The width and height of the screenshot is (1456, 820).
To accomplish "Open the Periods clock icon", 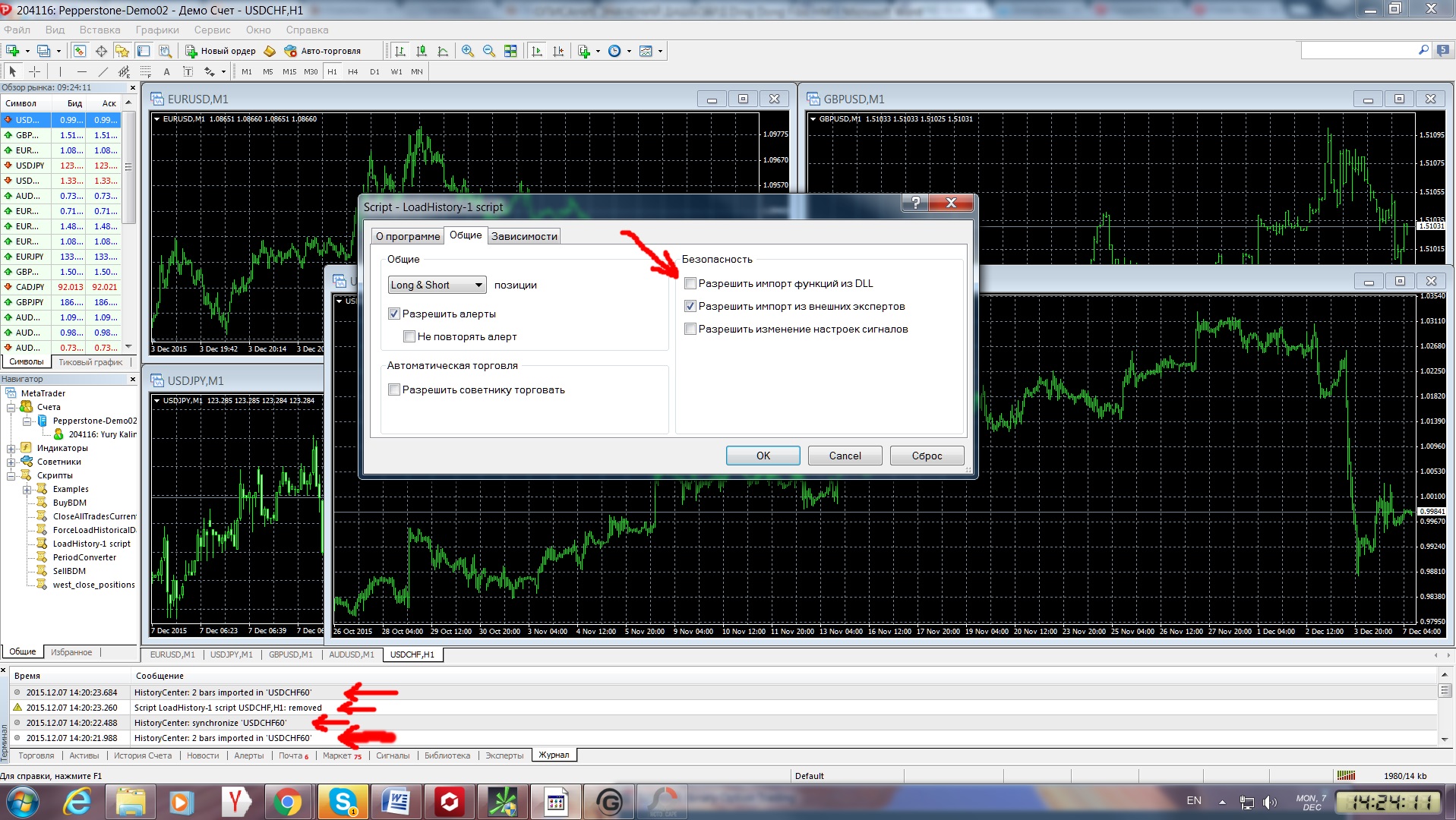I will (x=614, y=51).
